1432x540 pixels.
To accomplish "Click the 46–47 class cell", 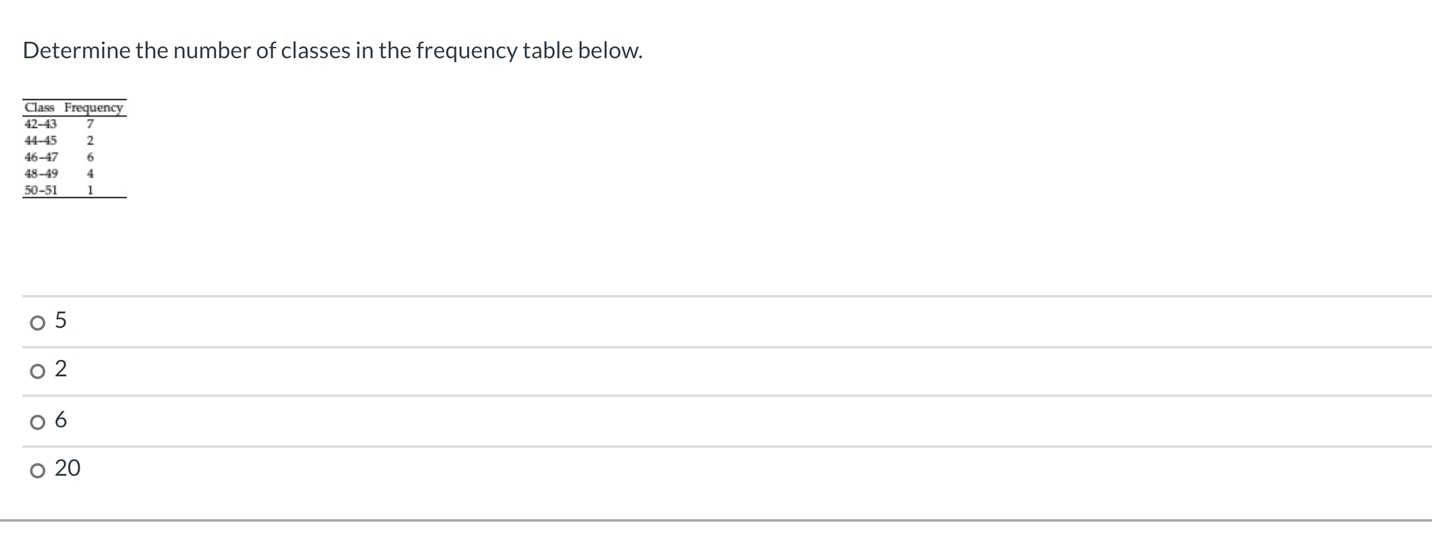I will (x=41, y=157).
